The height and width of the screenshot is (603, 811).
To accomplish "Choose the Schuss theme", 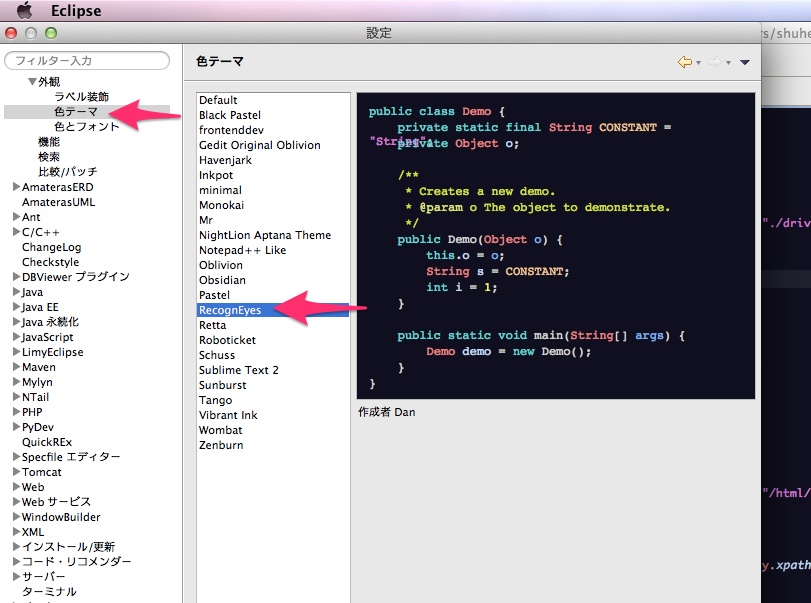I will [217, 355].
